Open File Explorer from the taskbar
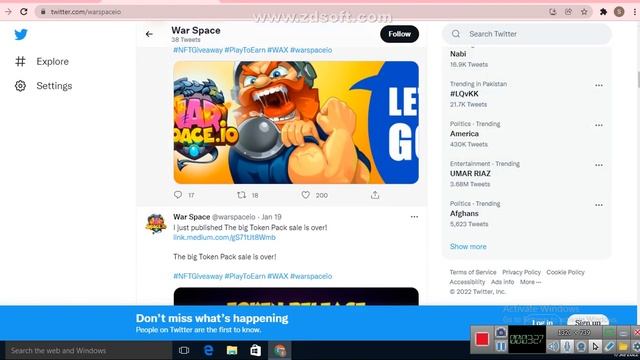 click(232, 351)
